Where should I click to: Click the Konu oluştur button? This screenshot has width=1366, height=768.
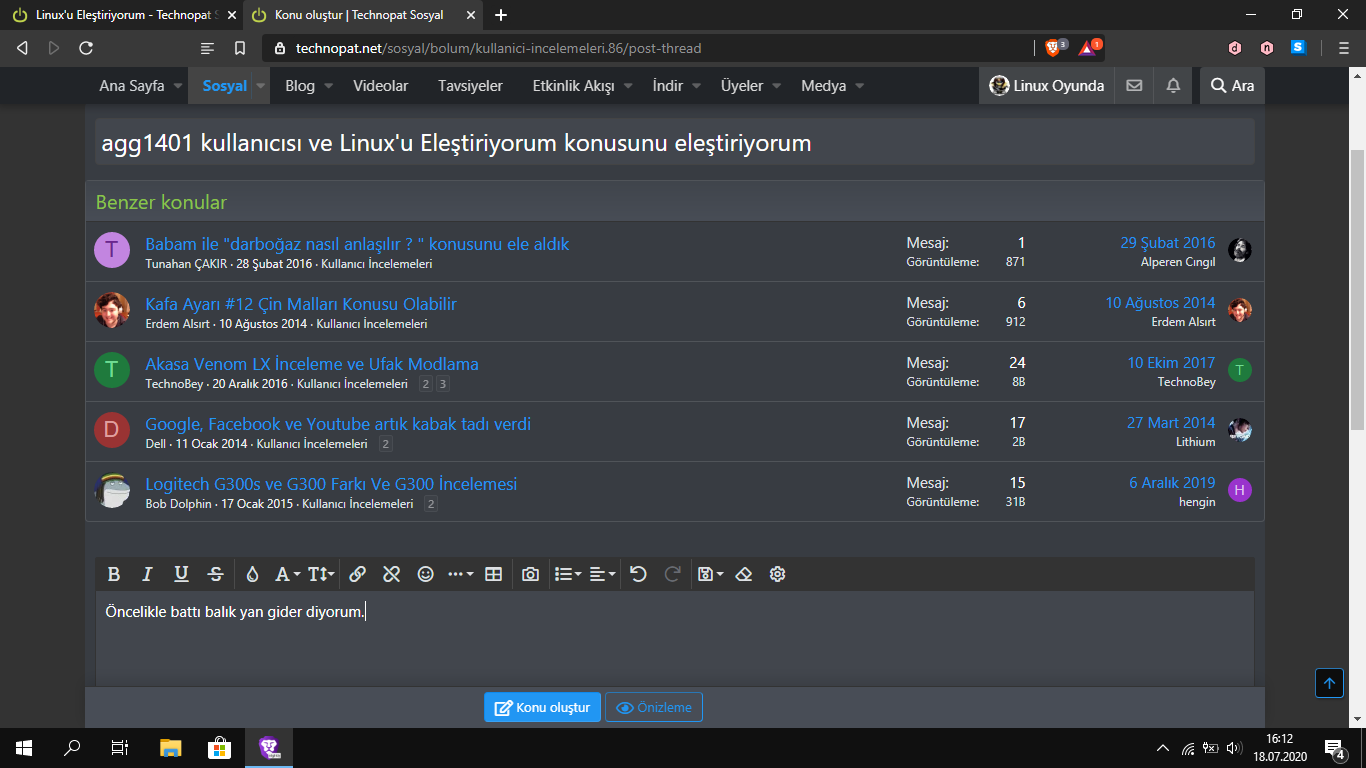coord(542,707)
